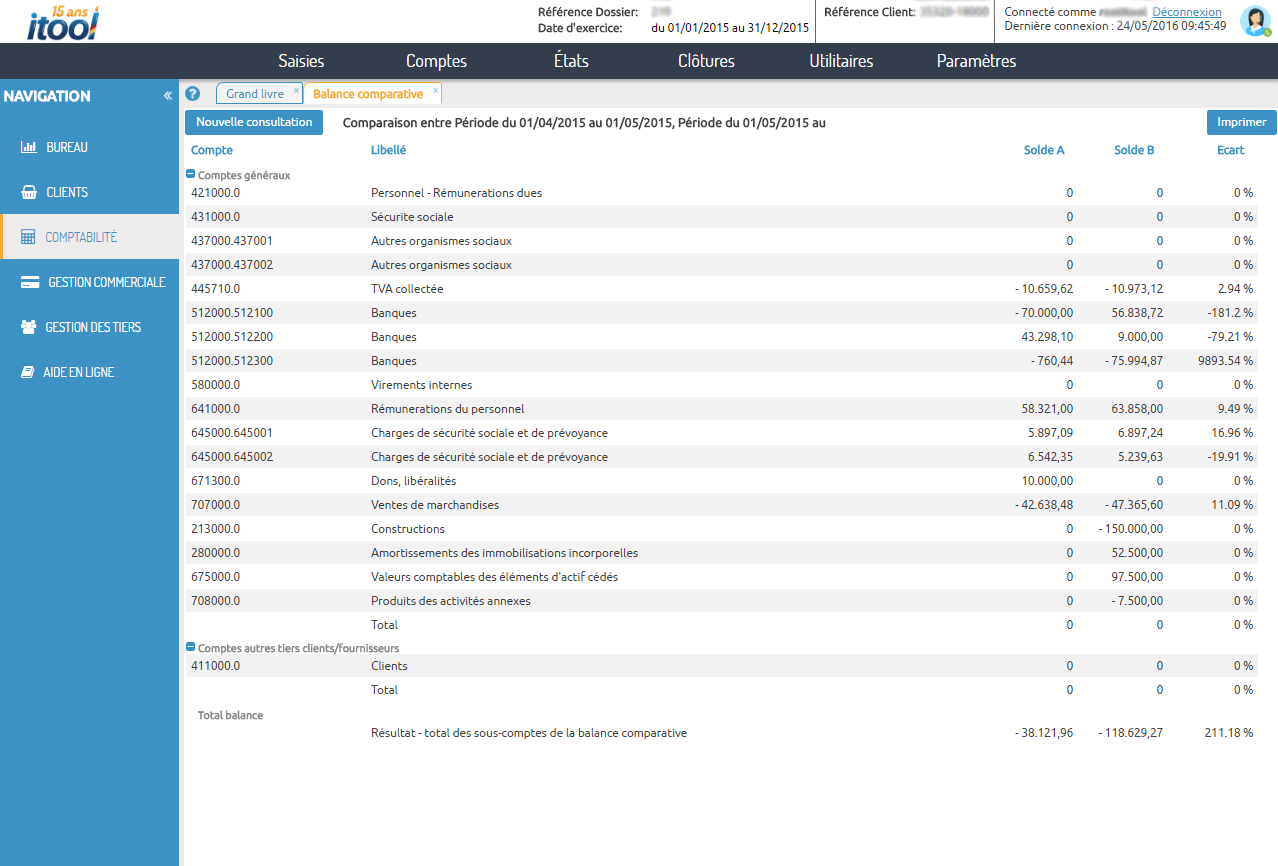This screenshot has width=1278, height=866.
Task: Click the Imprimer button
Action: point(1240,122)
